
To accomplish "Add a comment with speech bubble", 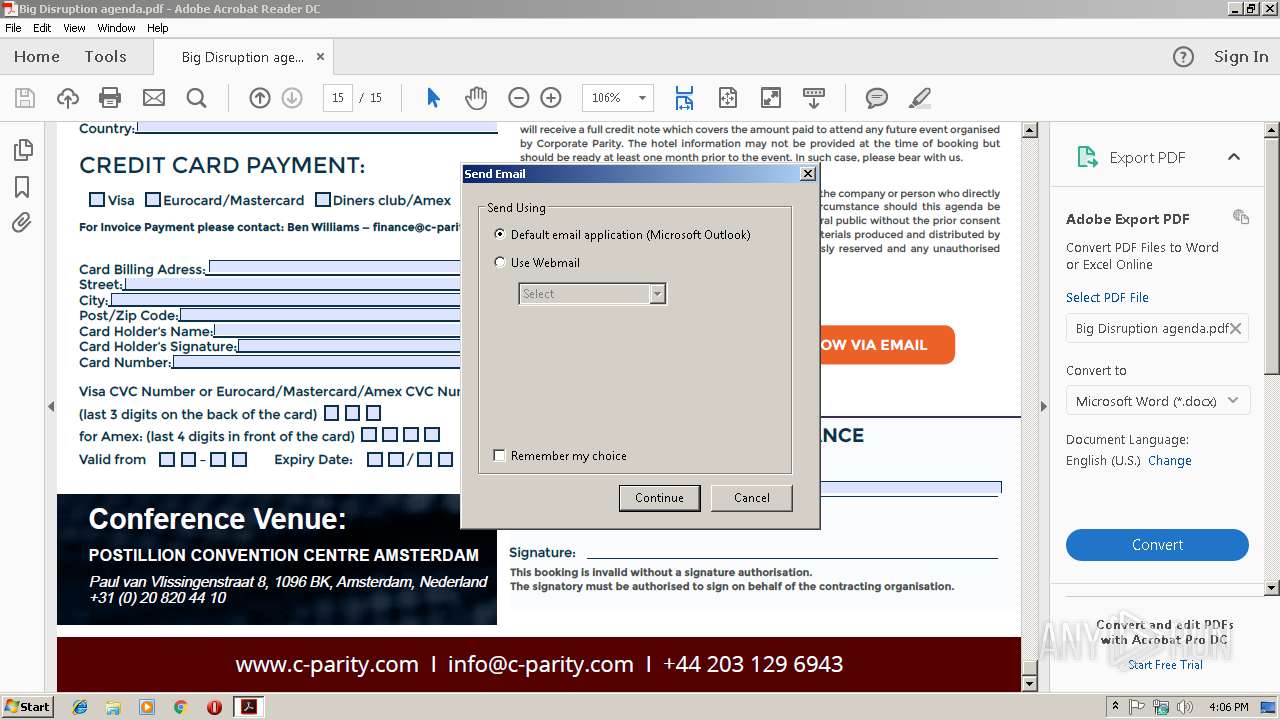I will pyautogui.click(x=877, y=98).
